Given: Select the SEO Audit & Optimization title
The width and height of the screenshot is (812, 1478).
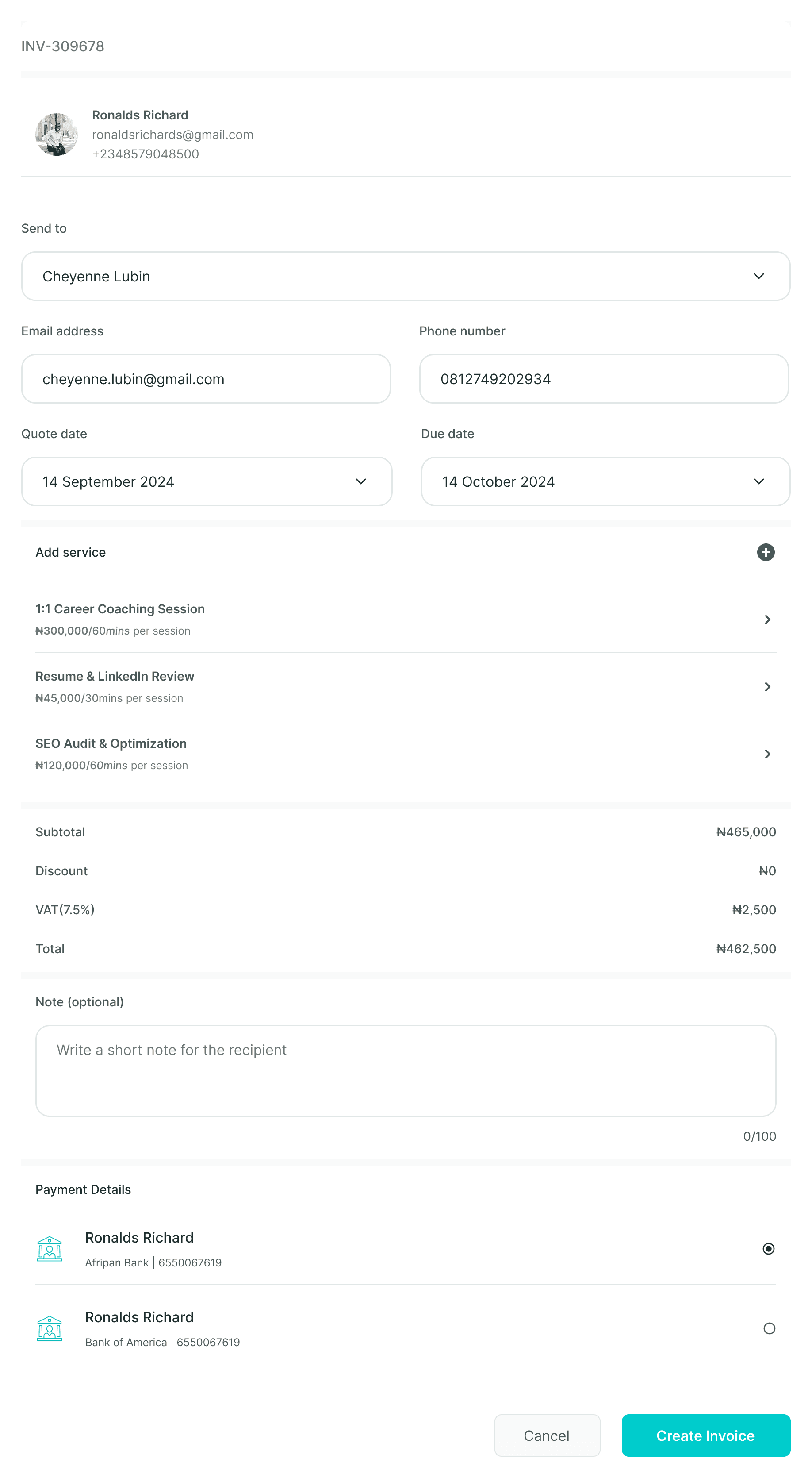Looking at the screenshot, I should click(111, 743).
